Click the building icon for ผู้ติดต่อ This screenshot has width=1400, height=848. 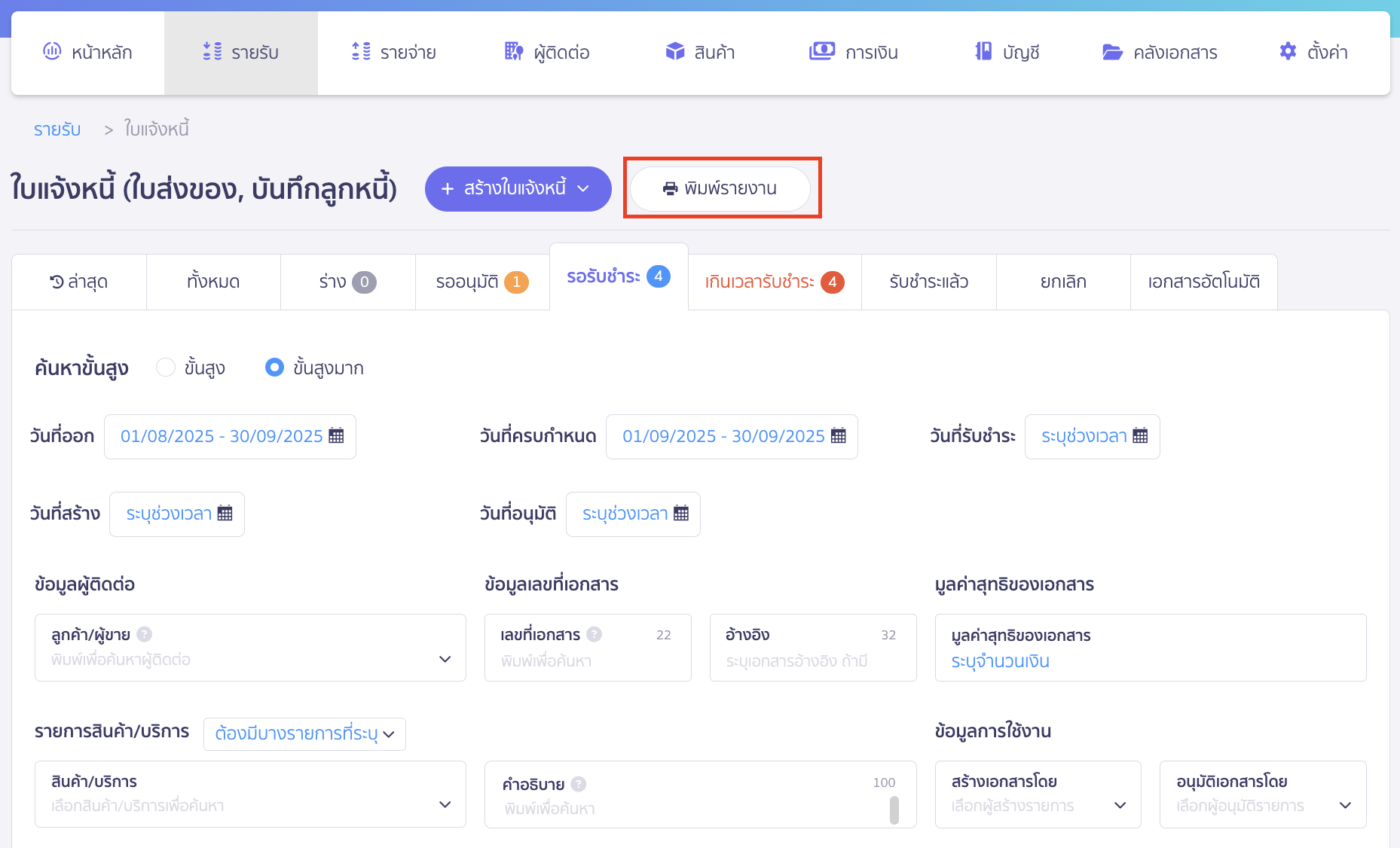[513, 51]
